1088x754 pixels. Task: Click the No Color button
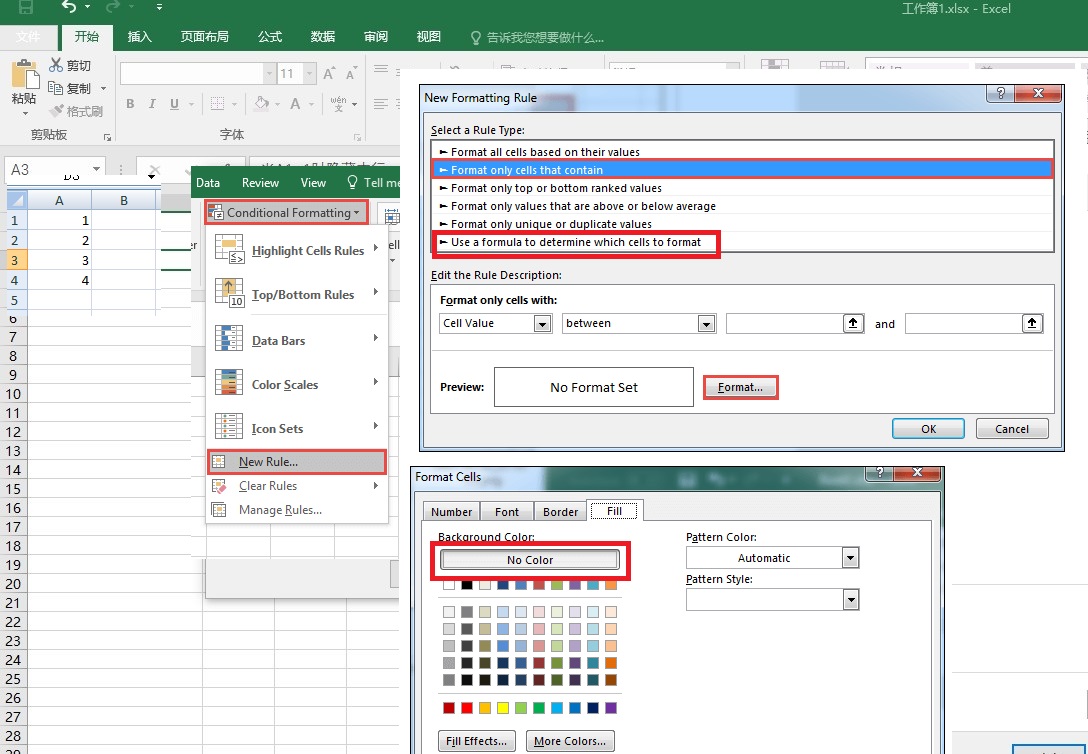pos(529,560)
